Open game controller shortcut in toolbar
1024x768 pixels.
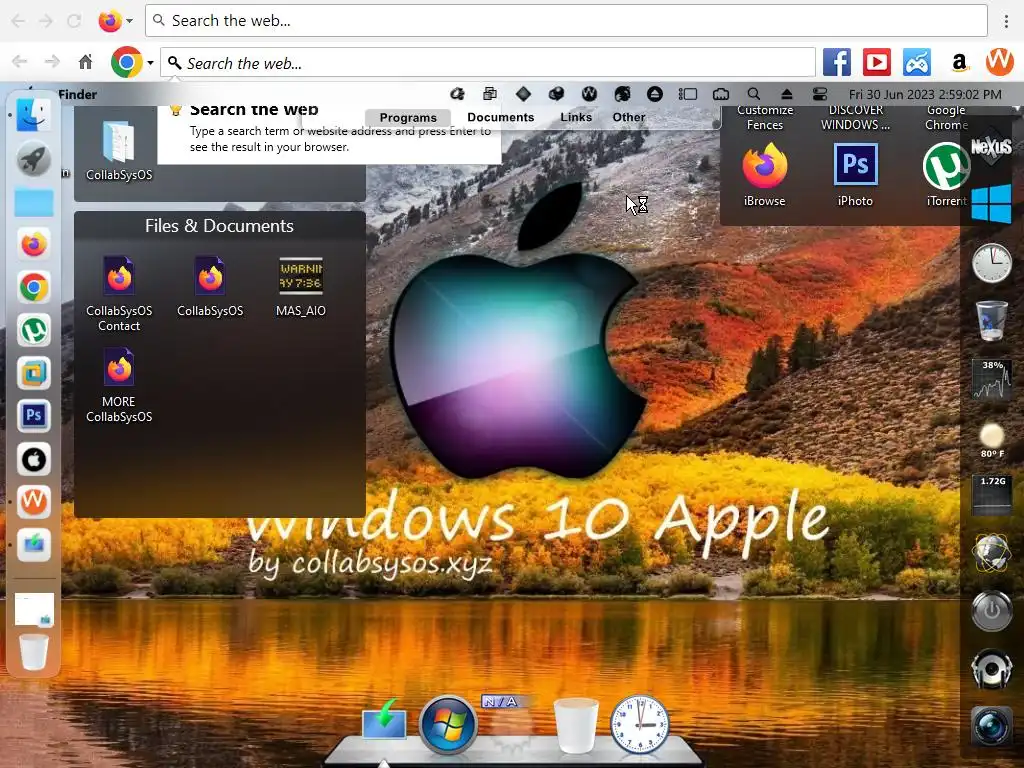click(917, 63)
